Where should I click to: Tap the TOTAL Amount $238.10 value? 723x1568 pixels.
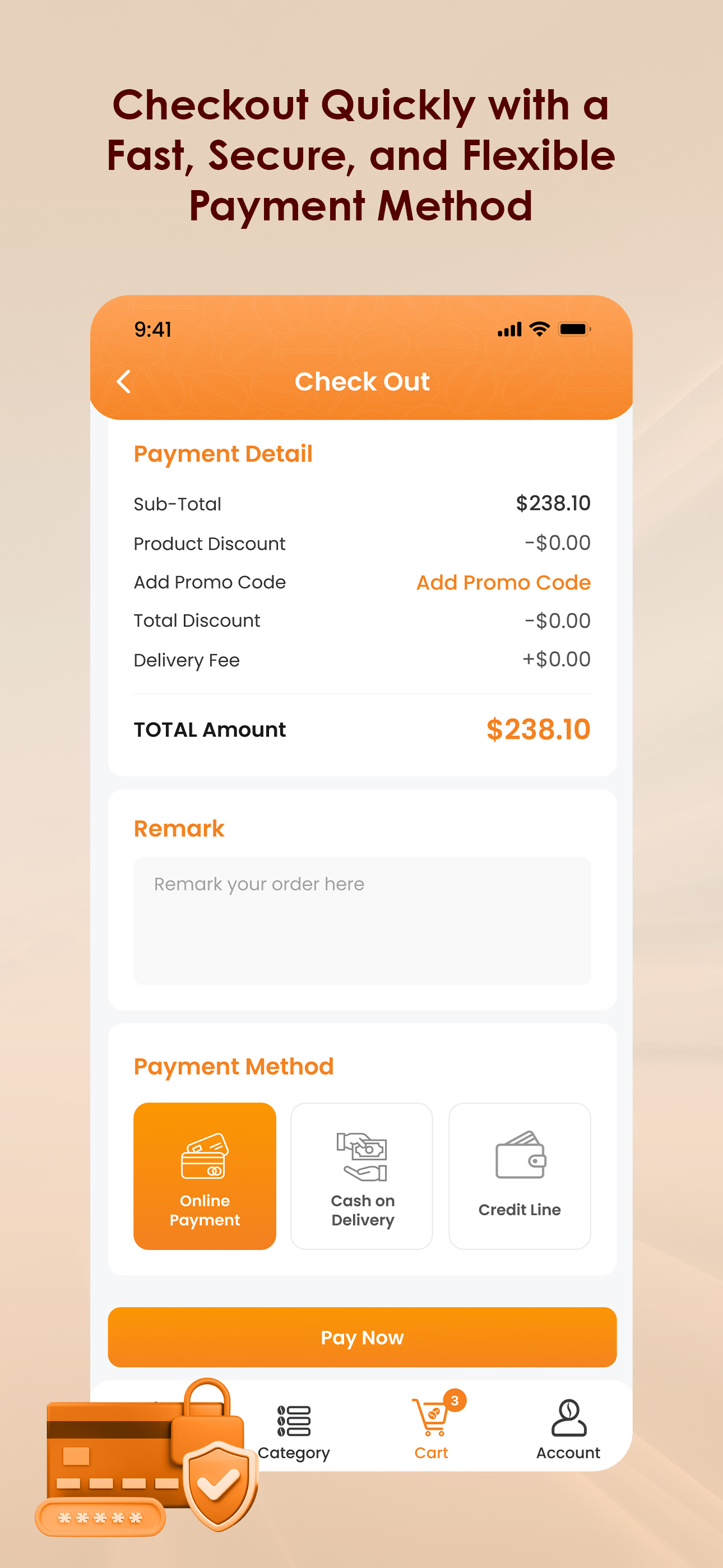(x=538, y=728)
